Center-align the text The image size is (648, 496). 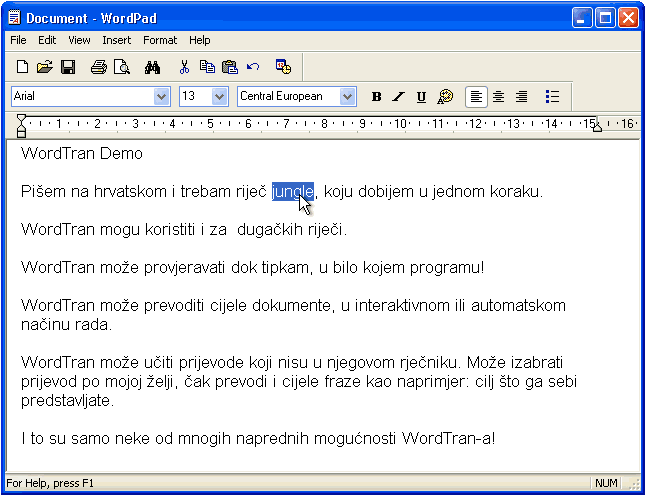[498, 97]
